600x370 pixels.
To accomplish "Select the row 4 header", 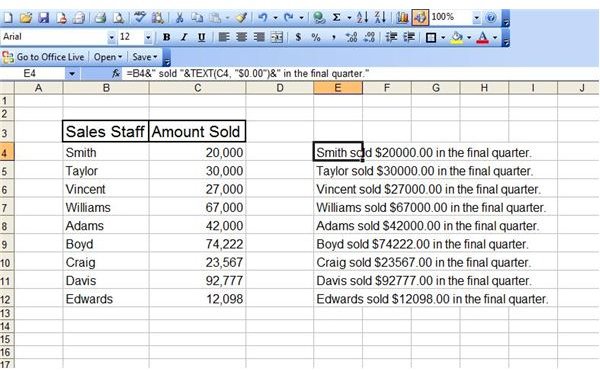I will tap(7, 153).
